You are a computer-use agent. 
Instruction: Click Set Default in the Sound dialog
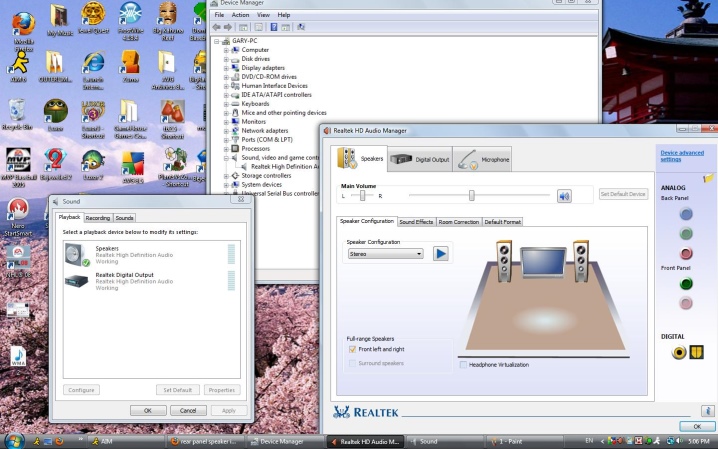pos(177,390)
